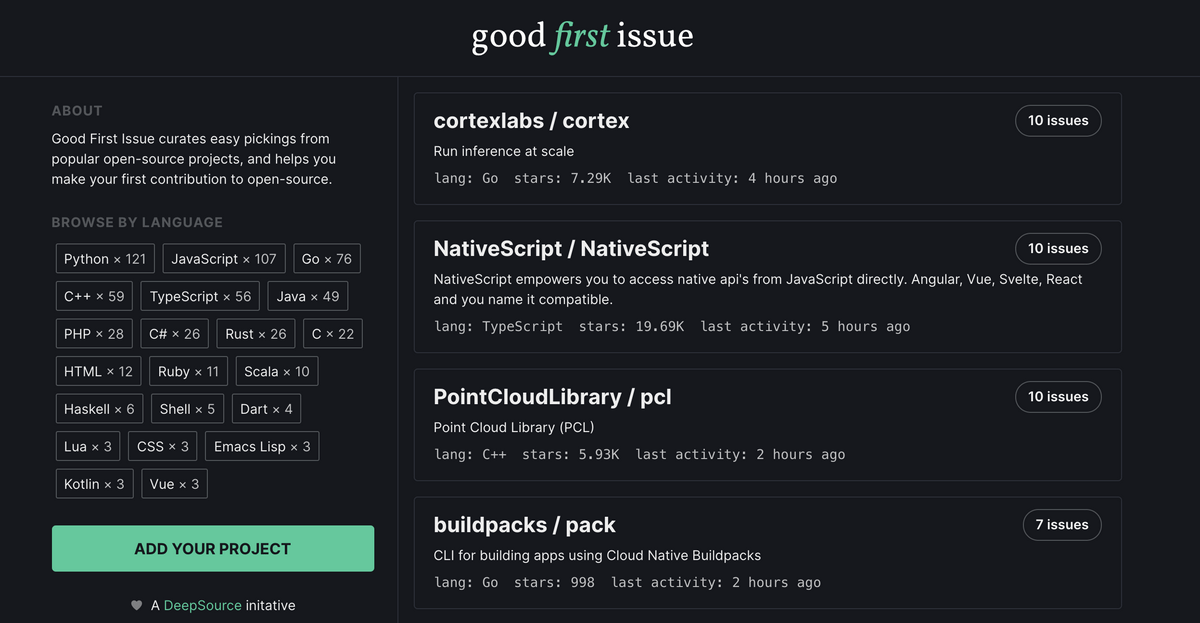
Task: Expand 10 issues badge for pcl
Action: (x=1058, y=396)
